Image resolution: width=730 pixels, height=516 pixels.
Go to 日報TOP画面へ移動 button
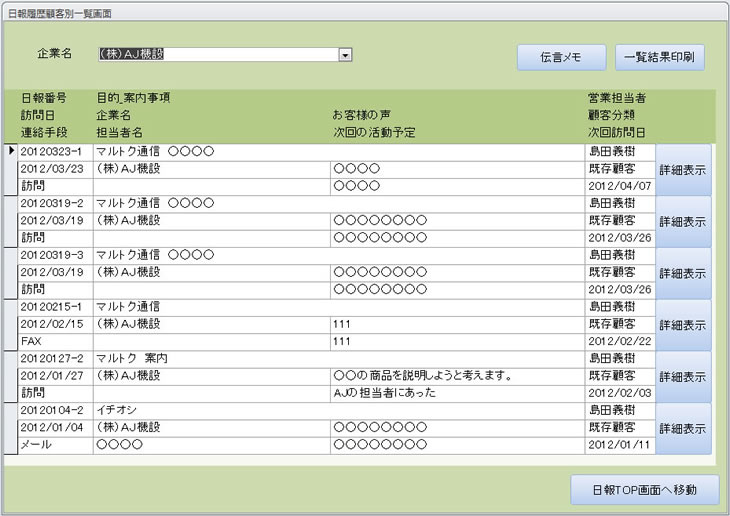pos(645,490)
